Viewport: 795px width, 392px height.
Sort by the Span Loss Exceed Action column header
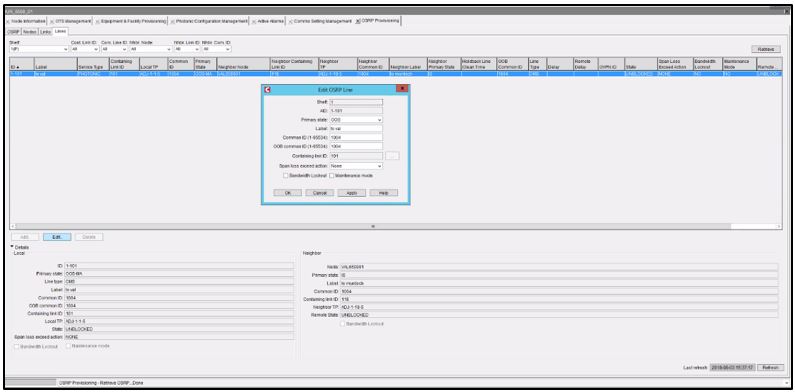point(674,64)
